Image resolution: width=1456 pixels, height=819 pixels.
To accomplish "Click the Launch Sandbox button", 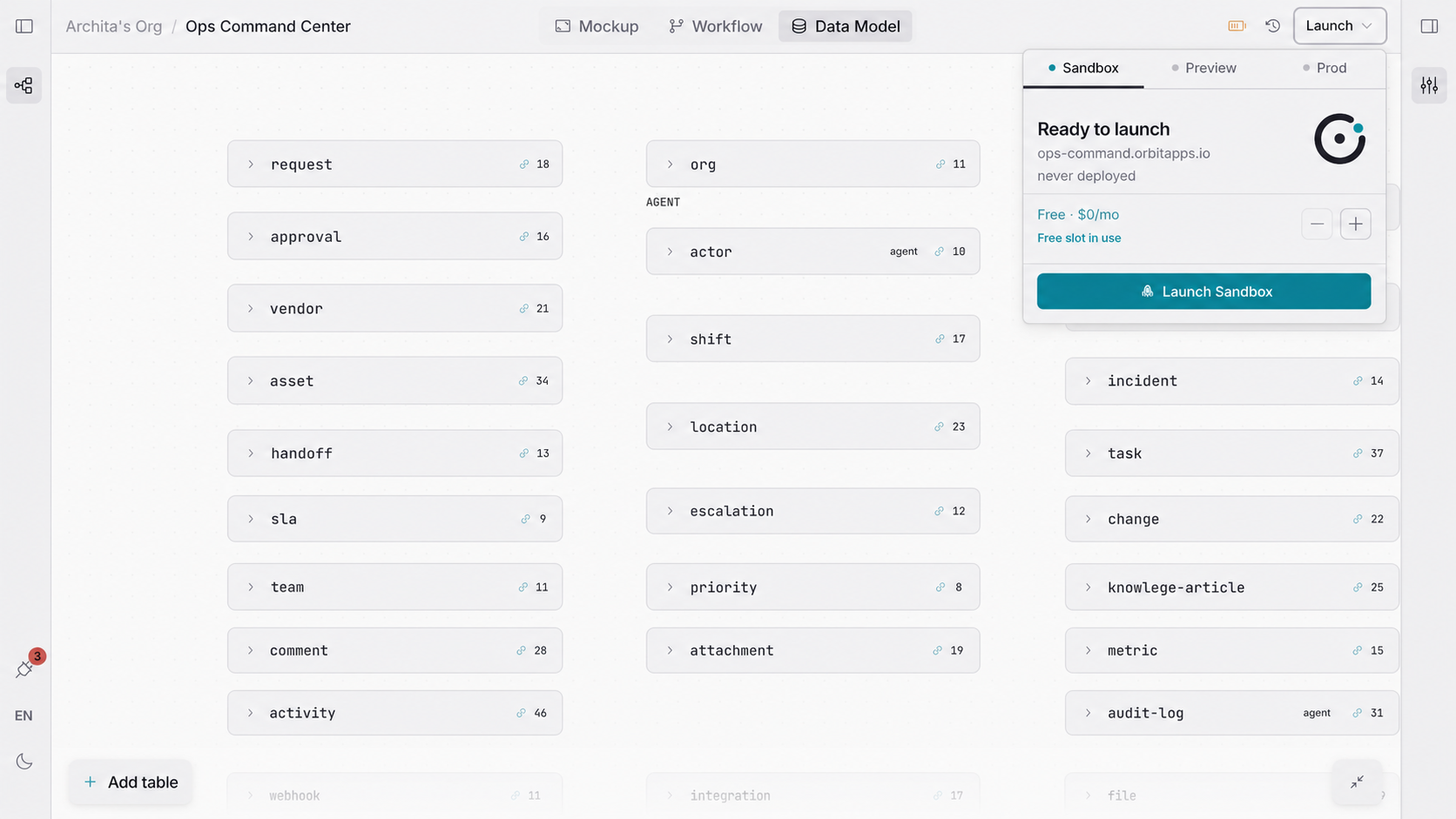I will (x=1203, y=292).
